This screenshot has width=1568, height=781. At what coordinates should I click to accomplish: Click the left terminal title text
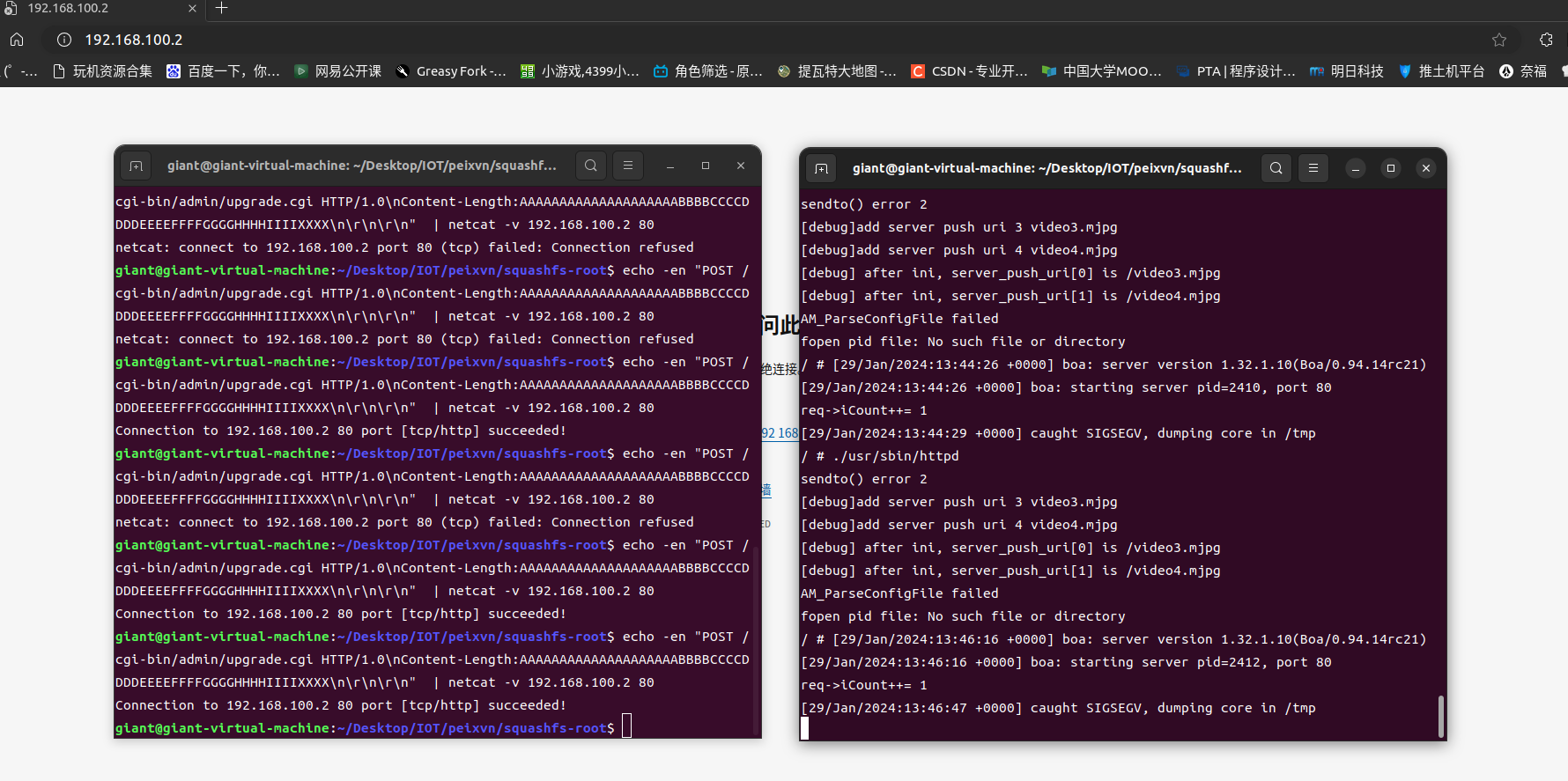pos(362,166)
